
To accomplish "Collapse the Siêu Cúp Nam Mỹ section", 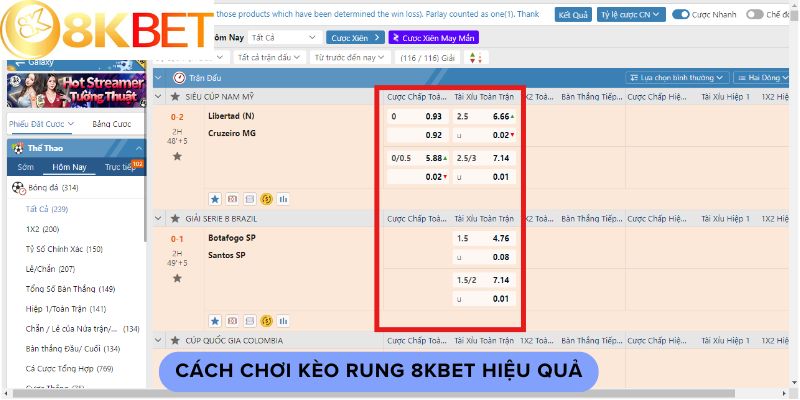I will click(158, 96).
